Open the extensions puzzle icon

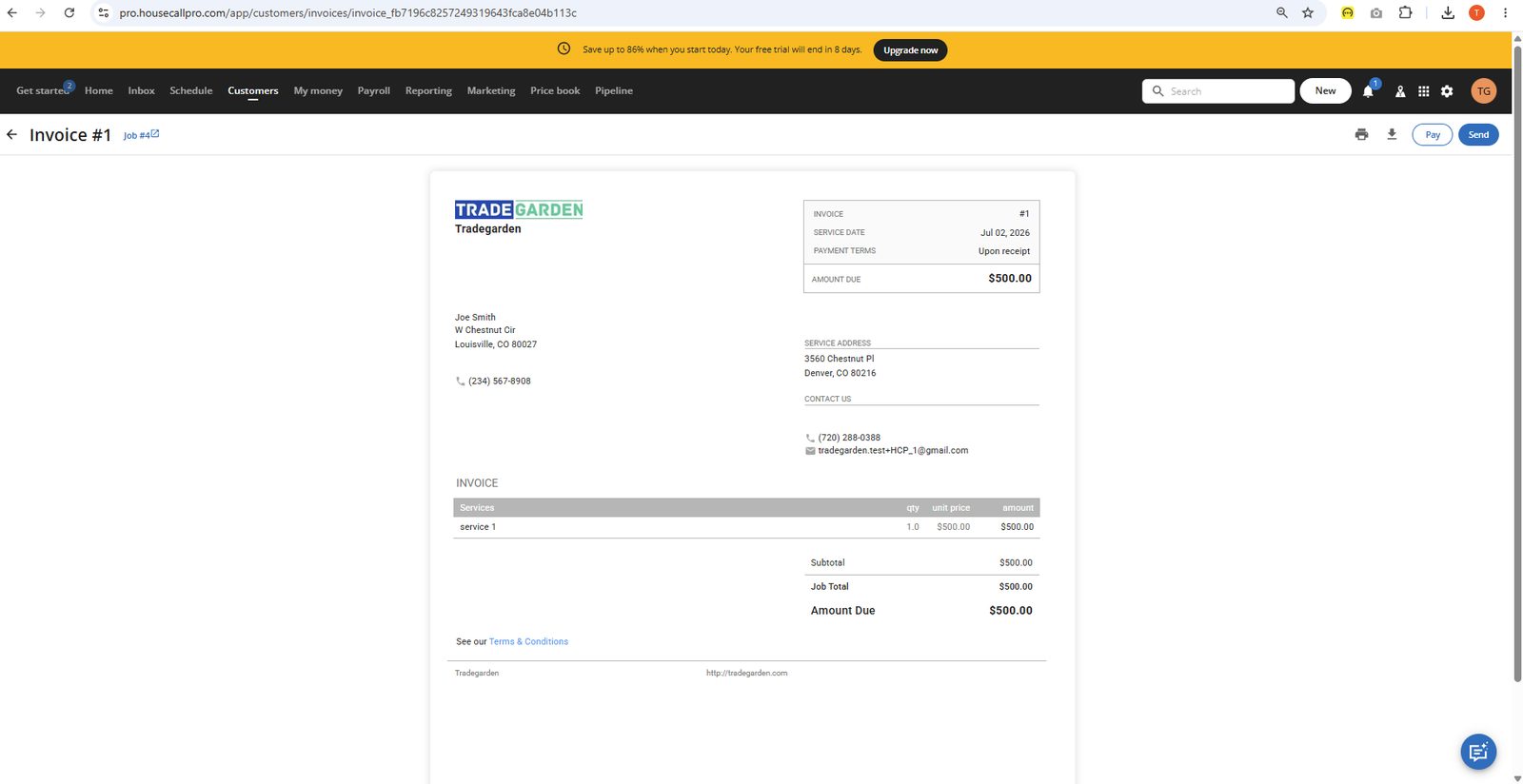[x=1405, y=12]
